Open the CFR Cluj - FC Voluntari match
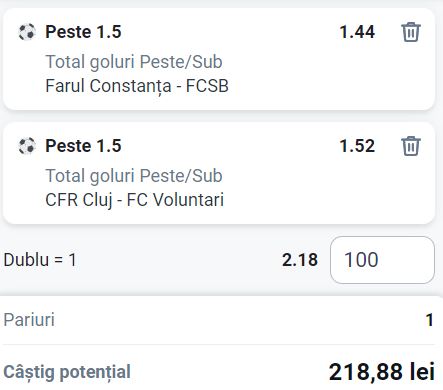Viewport: 443px width, 390px height. click(x=134, y=200)
